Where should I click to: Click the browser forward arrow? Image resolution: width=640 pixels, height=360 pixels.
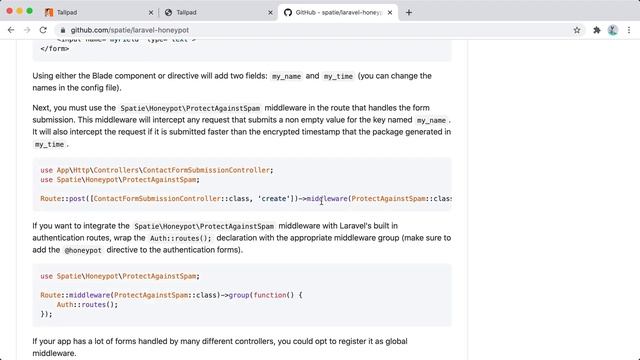[x=27, y=30]
